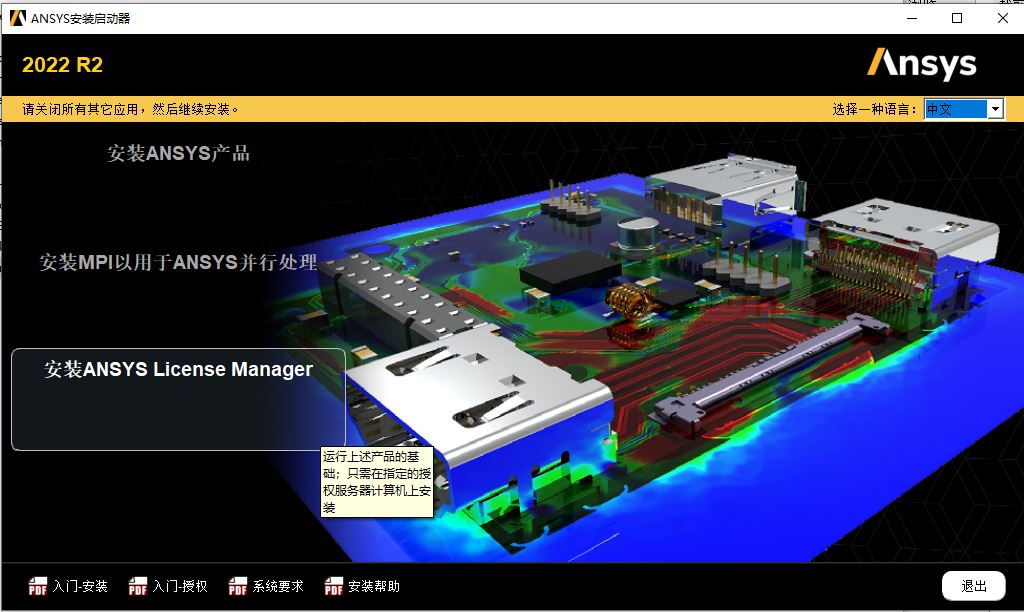Choose 安装MPI以用于ANSYS并行处理 option
Viewport: 1024px width, 612px height.
[178, 263]
